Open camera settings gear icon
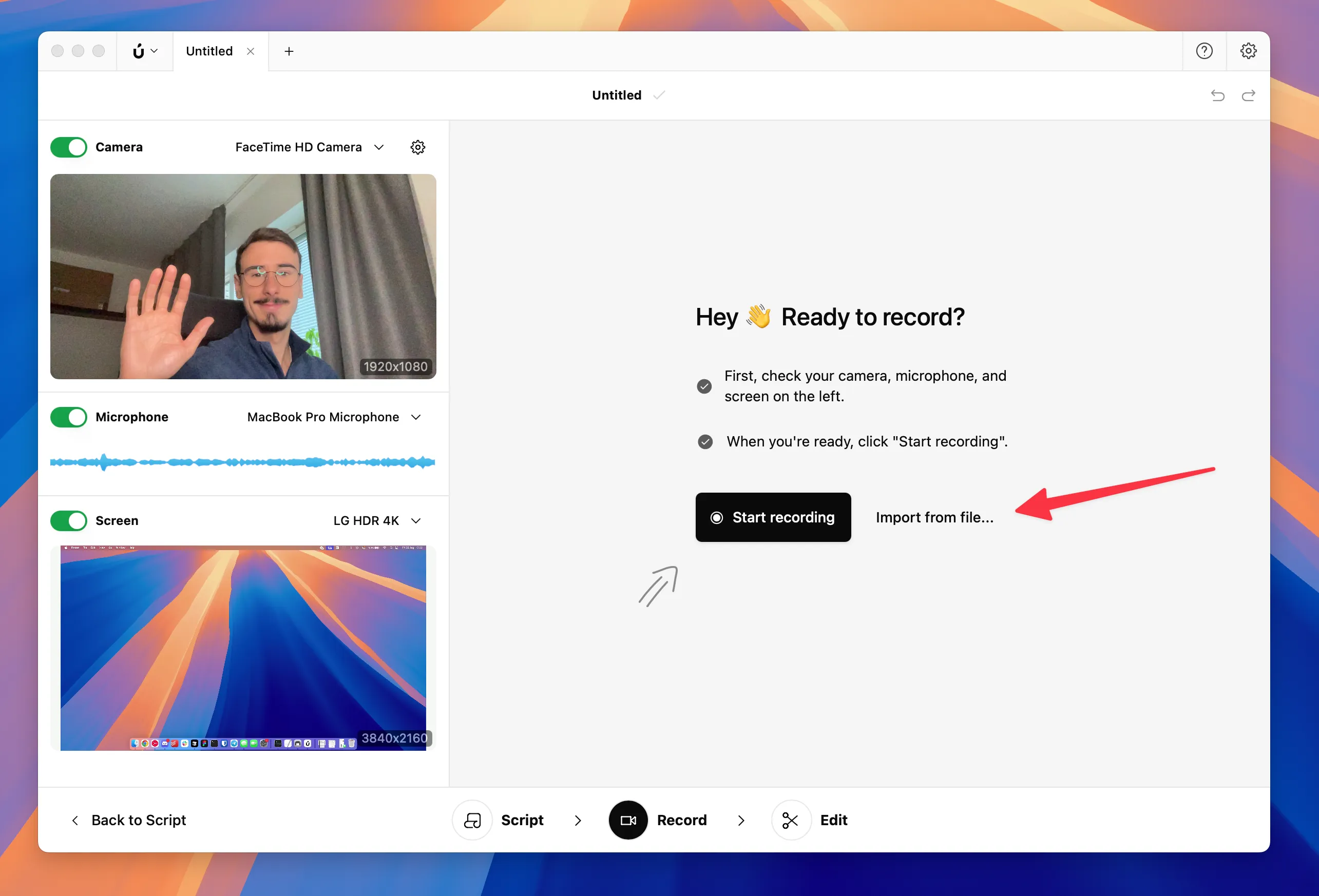 [418, 147]
